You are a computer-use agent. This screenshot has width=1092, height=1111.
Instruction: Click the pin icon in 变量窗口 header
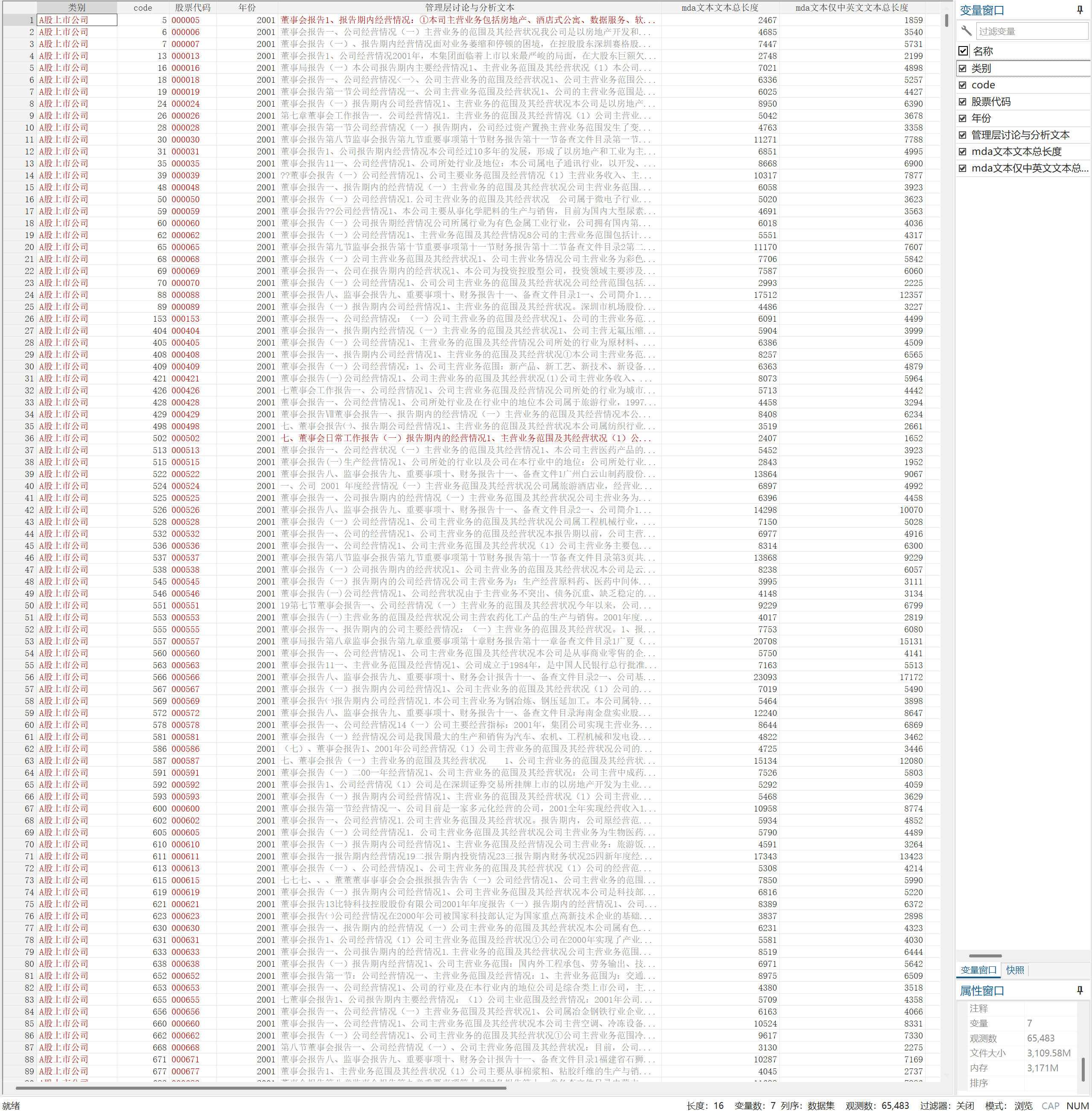1080,10
